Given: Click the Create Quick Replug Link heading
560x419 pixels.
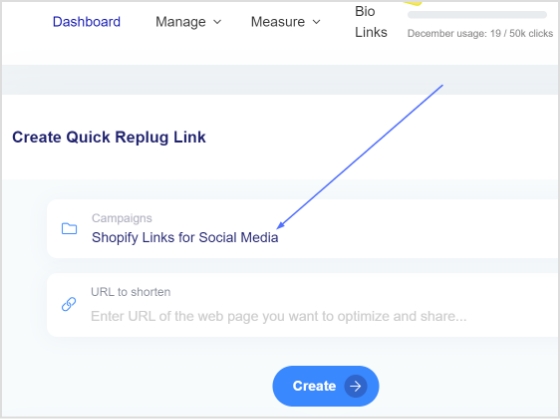Looking at the screenshot, I should click(109, 137).
